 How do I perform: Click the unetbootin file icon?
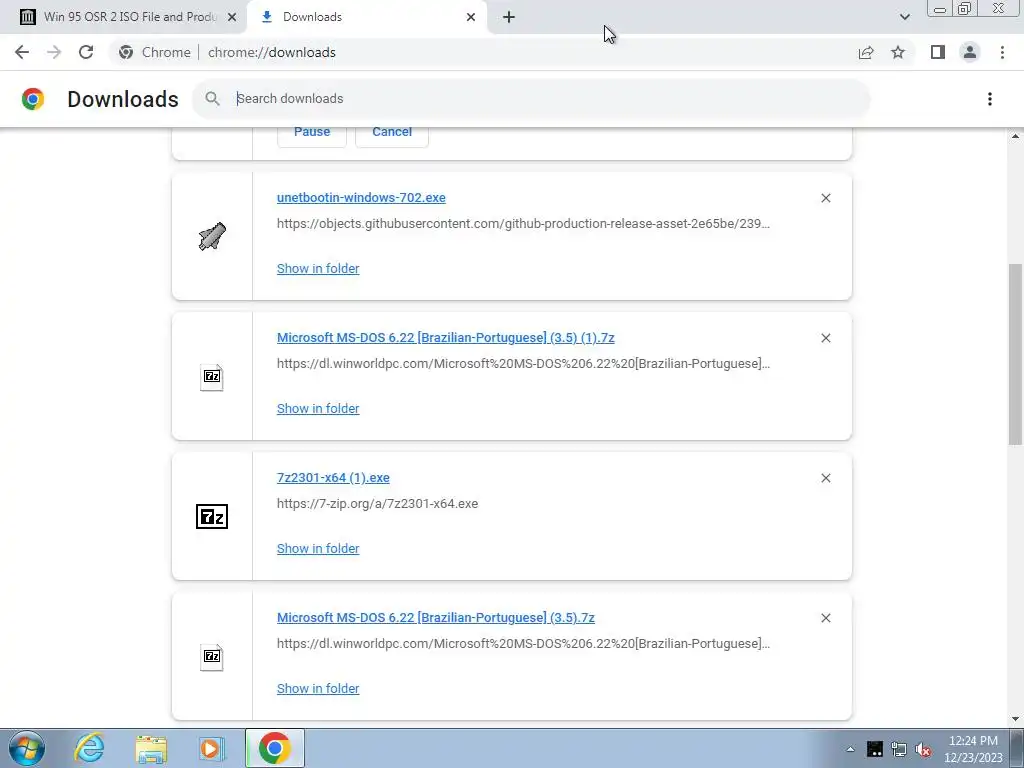point(212,236)
